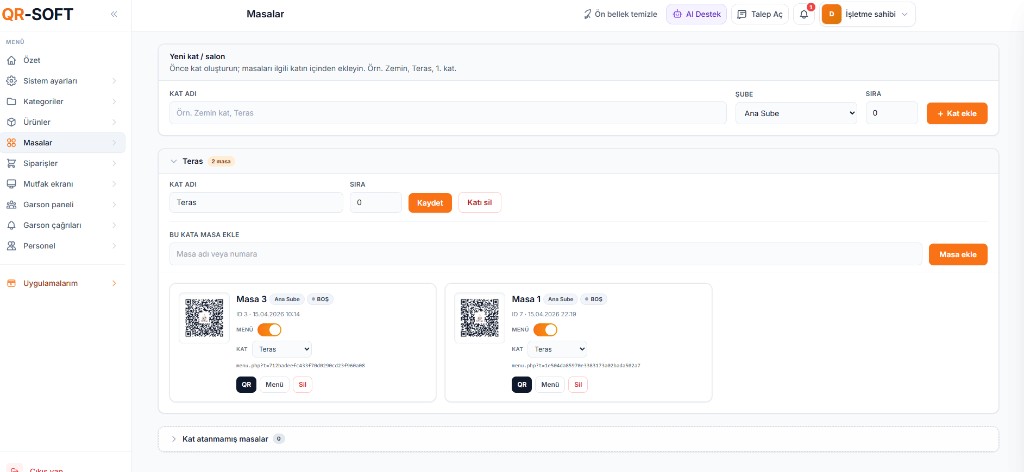Image resolution: width=1024 pixels, height=472 pixels.
Task: Open Sistem ayarları gear icon
Action: coord(11,81)
